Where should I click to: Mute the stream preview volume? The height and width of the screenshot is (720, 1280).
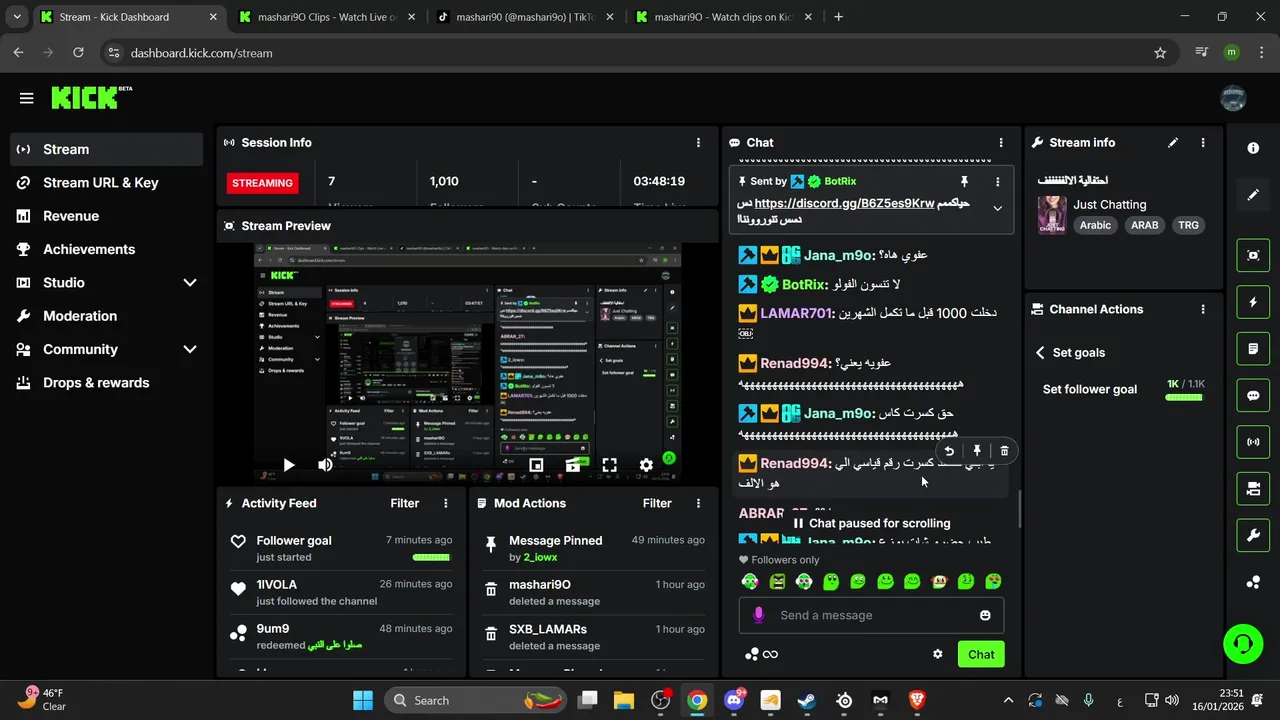[325, 465]
